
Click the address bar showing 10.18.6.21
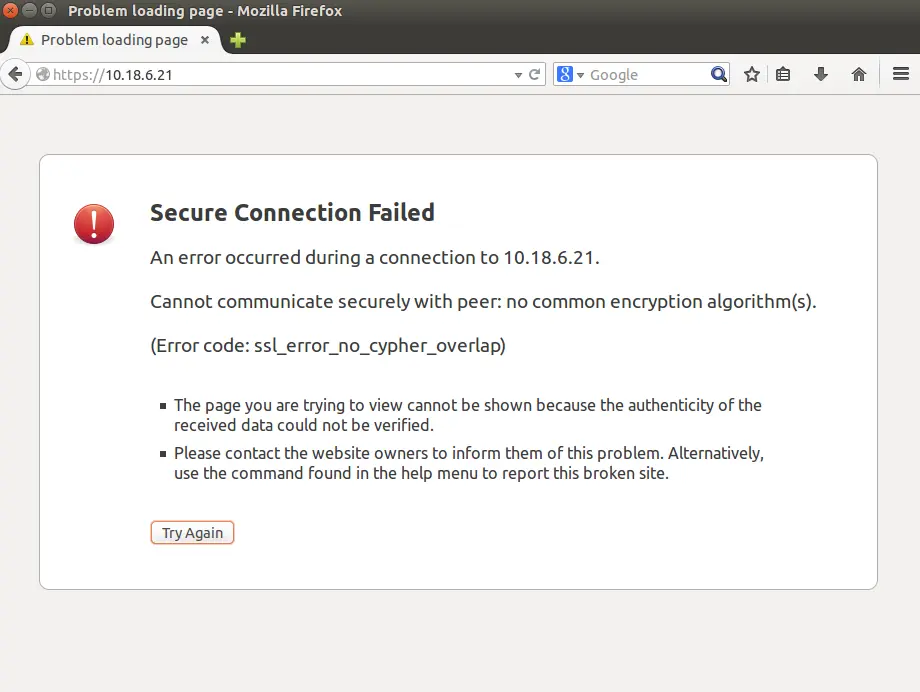coord(280,75)
